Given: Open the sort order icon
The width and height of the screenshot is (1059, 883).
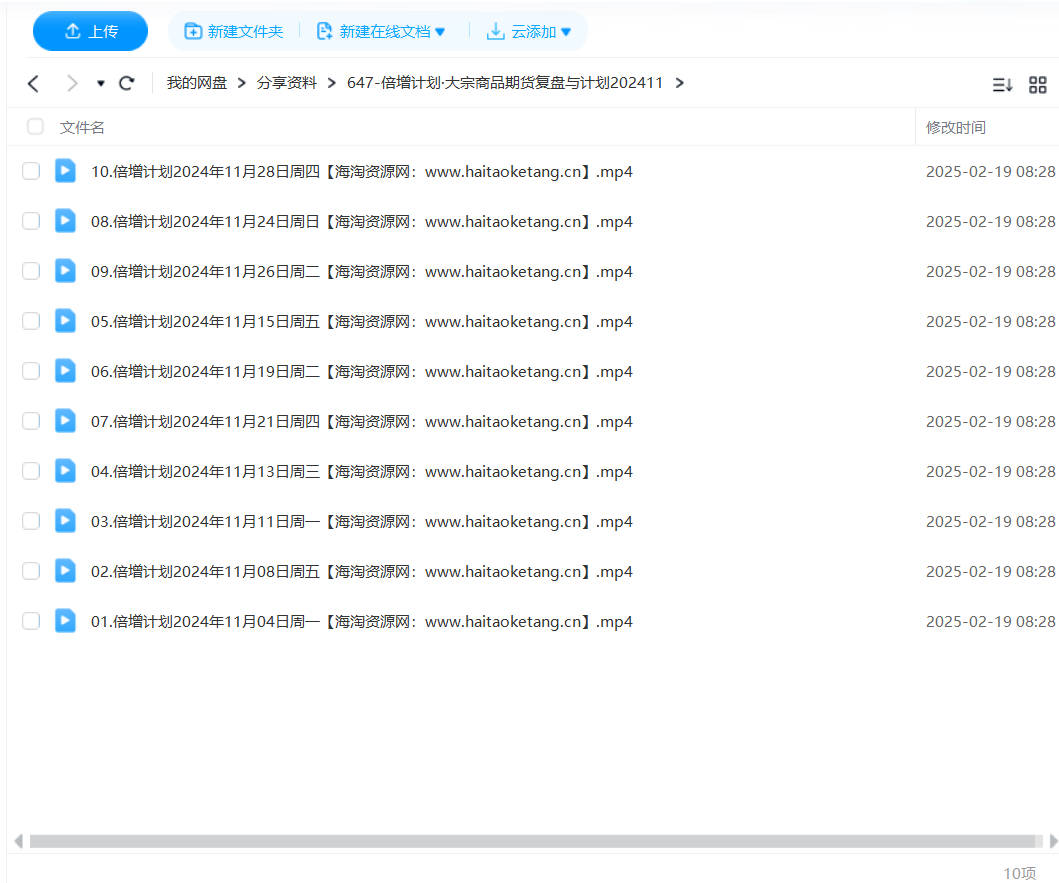Looking at the screenshot, I should click(1002, 85).
